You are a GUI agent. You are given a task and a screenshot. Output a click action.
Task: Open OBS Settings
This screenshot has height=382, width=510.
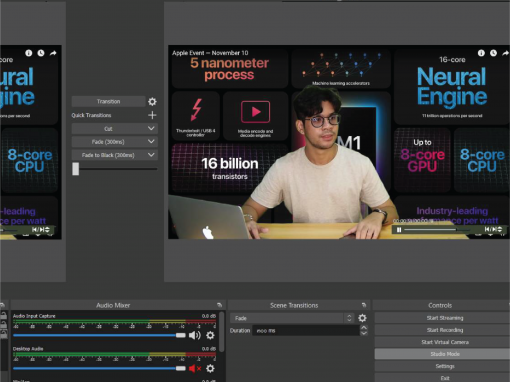[445, 366]
